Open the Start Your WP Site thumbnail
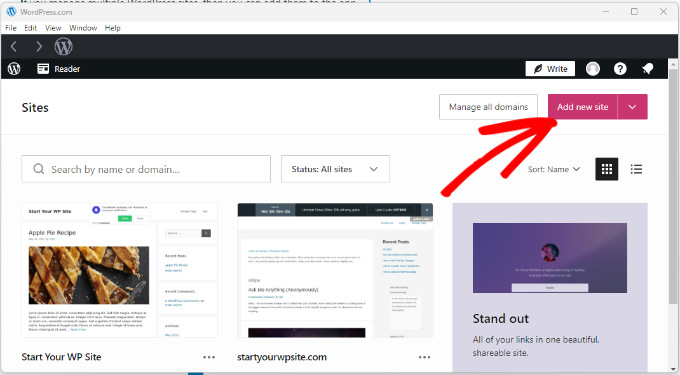This screenshot has width=680, height=375. (x=120, y=271)
